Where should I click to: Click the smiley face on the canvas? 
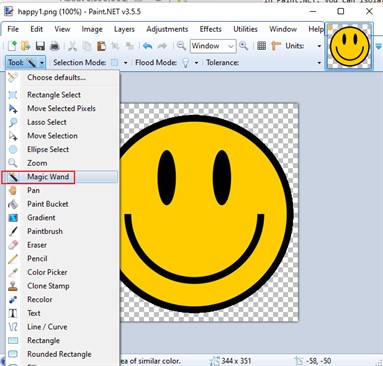206,214
